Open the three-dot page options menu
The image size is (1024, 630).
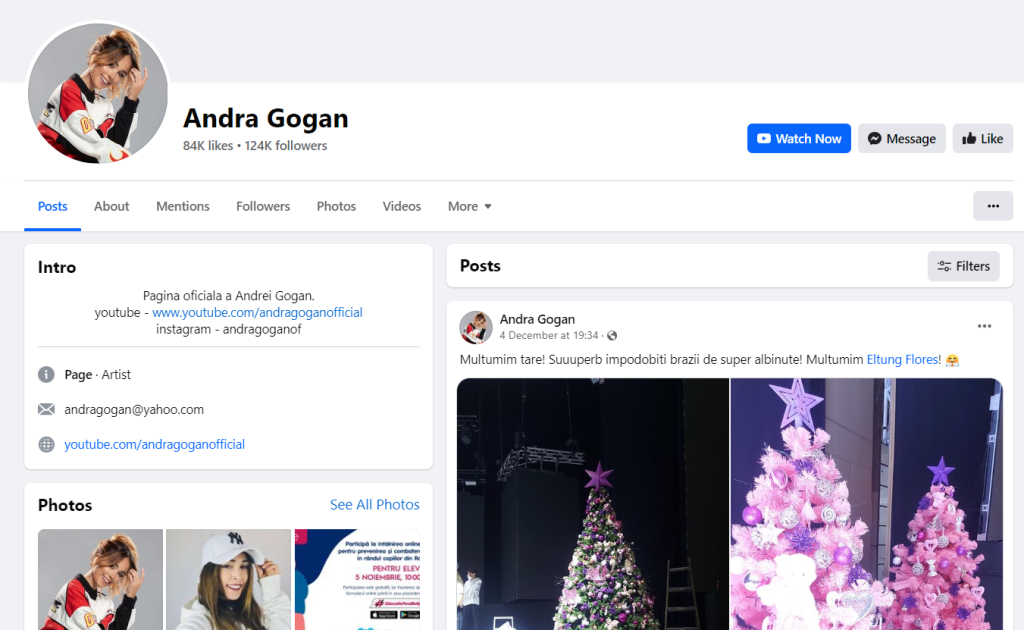(x=992, y=206)
